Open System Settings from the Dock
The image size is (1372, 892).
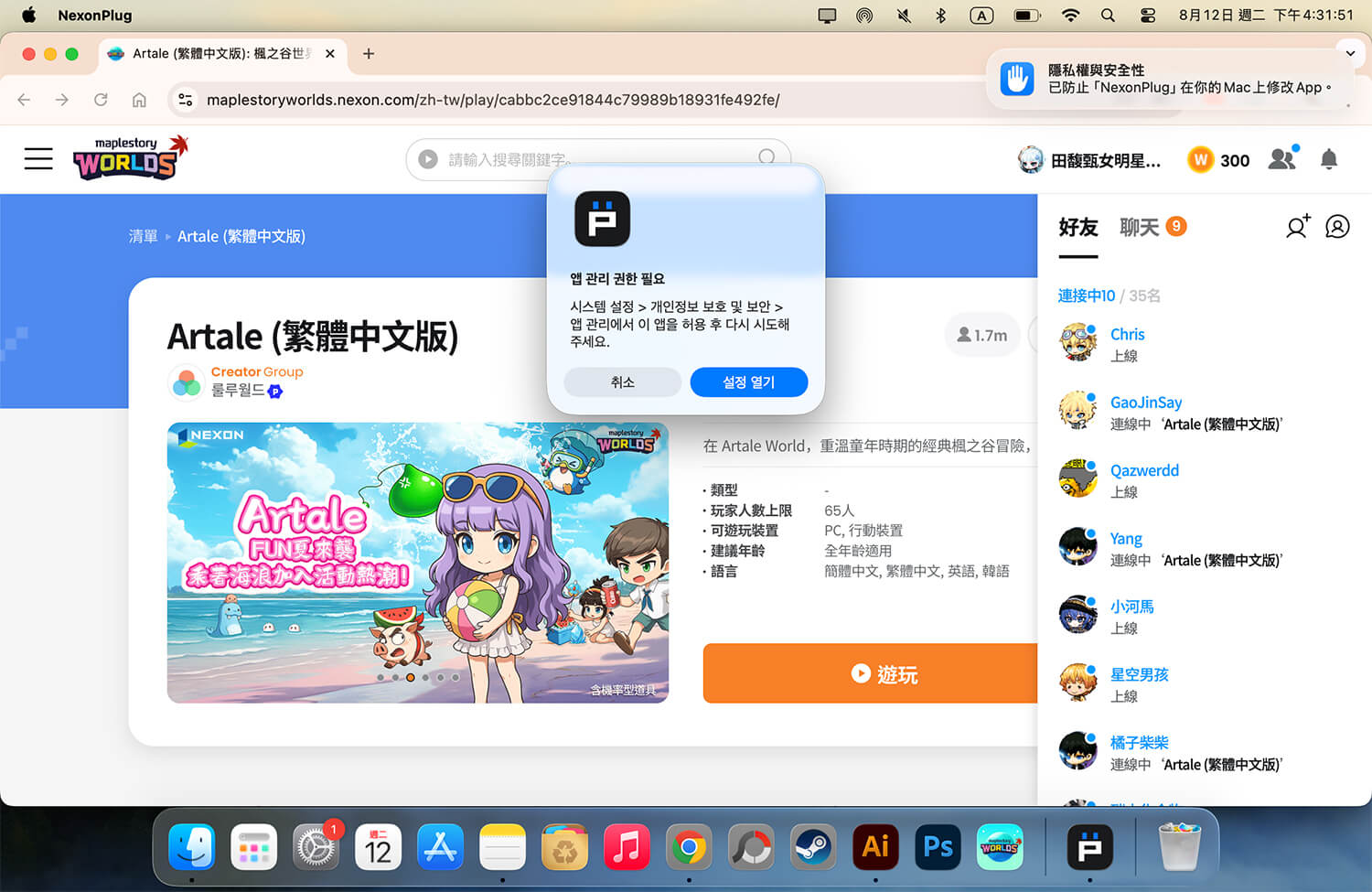point(316,847)
